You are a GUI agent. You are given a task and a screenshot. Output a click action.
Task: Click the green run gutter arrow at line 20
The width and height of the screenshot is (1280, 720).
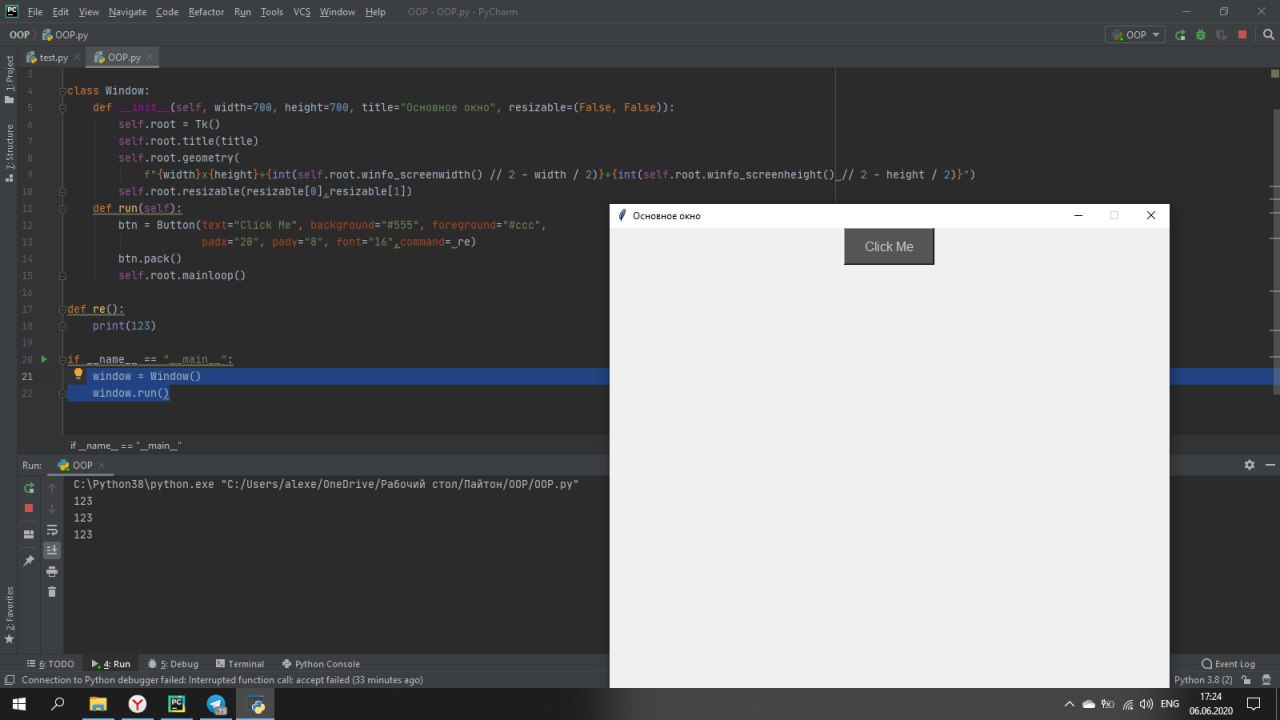pos(44,359)
